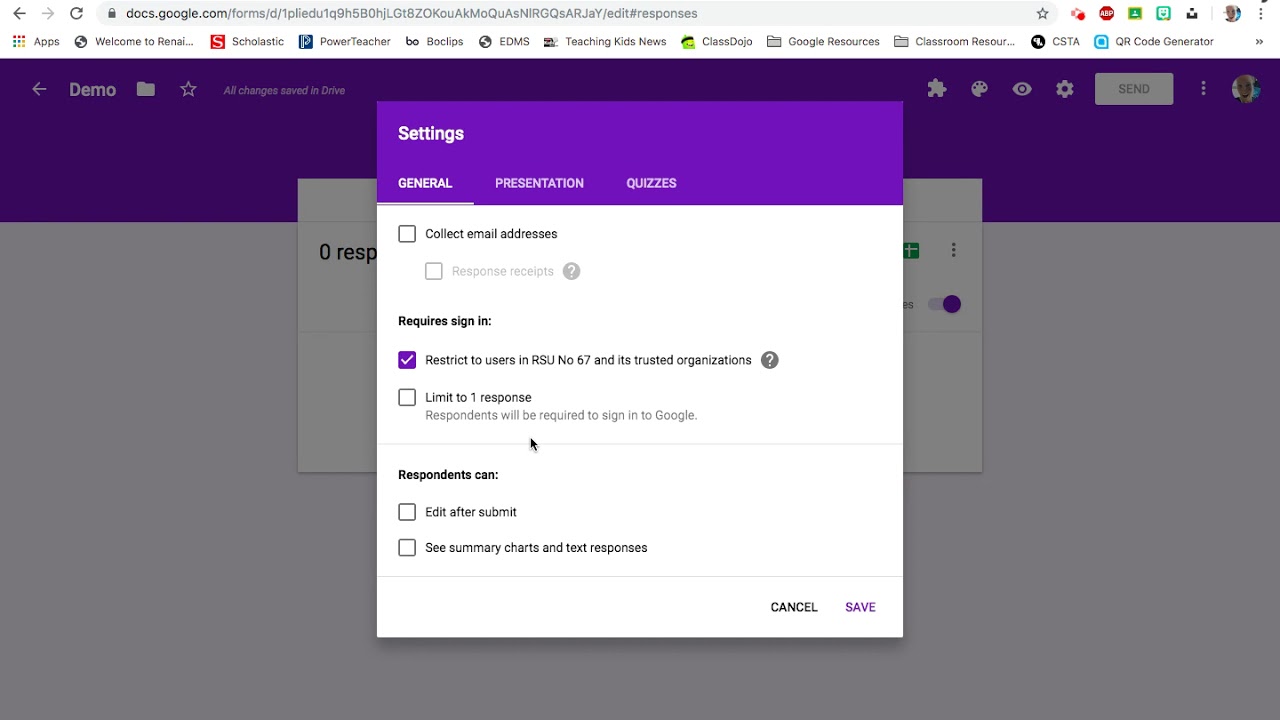
Task: Open the color palette customize theme icon
Action: 979,89
